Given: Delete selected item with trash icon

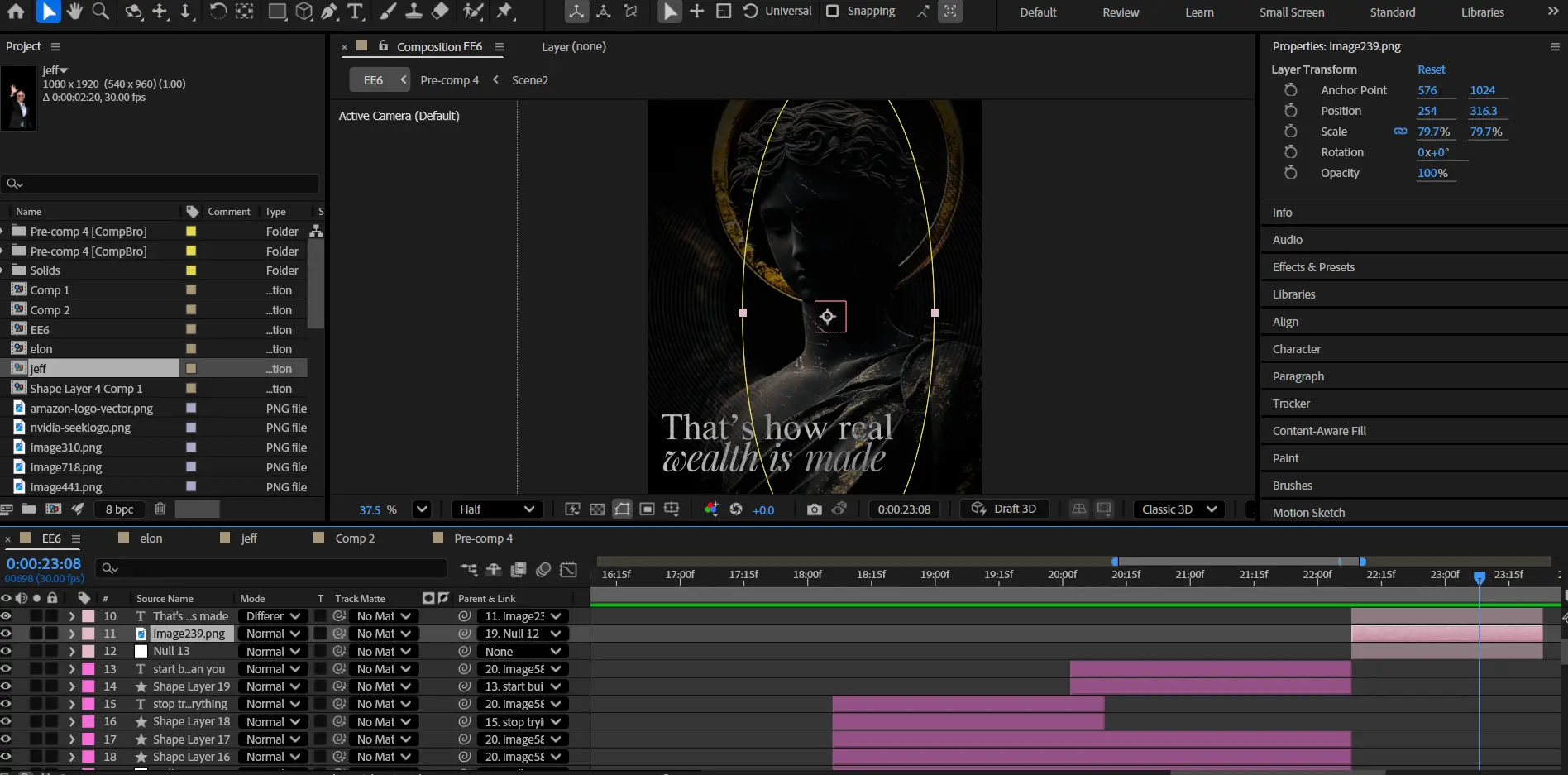Looking at the screenshot, I should [160, 509].
